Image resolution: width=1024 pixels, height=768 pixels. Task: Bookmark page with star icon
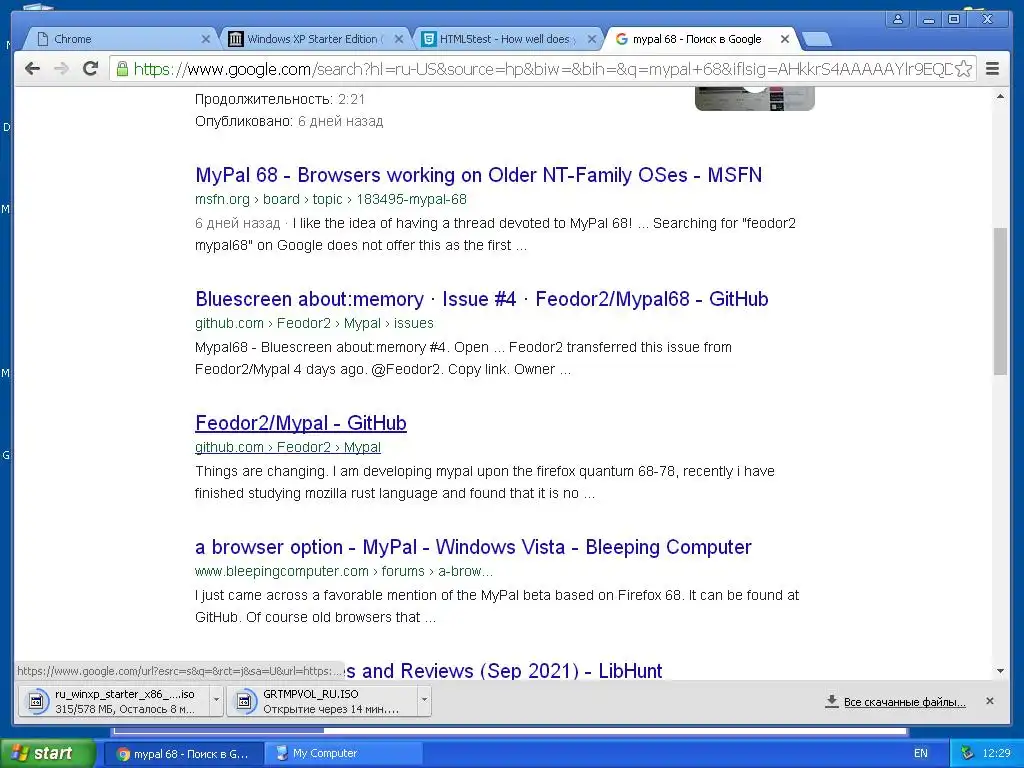[964, 69]
